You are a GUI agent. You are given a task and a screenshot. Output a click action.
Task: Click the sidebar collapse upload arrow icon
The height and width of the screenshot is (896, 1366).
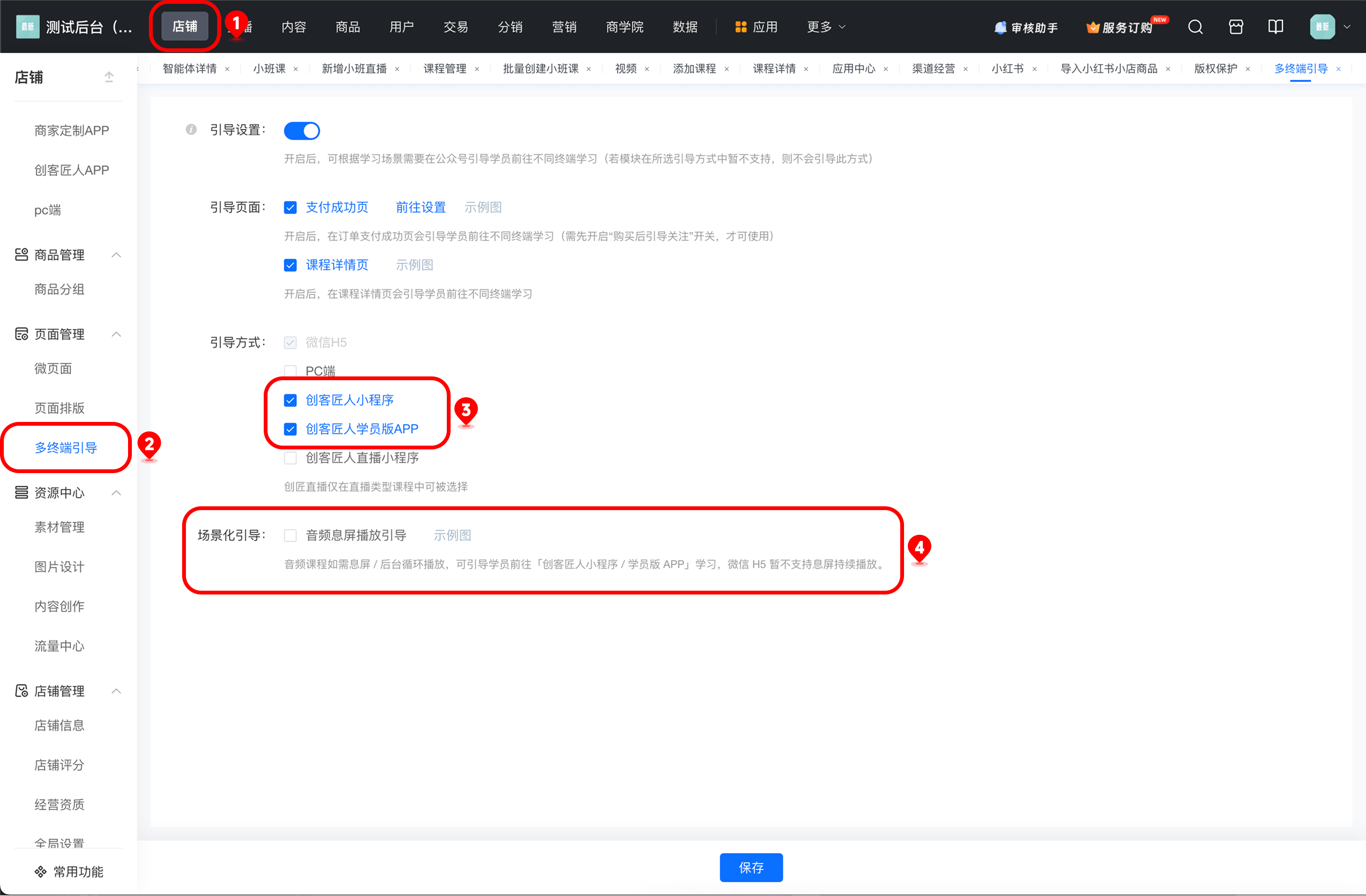click(109, 77)
